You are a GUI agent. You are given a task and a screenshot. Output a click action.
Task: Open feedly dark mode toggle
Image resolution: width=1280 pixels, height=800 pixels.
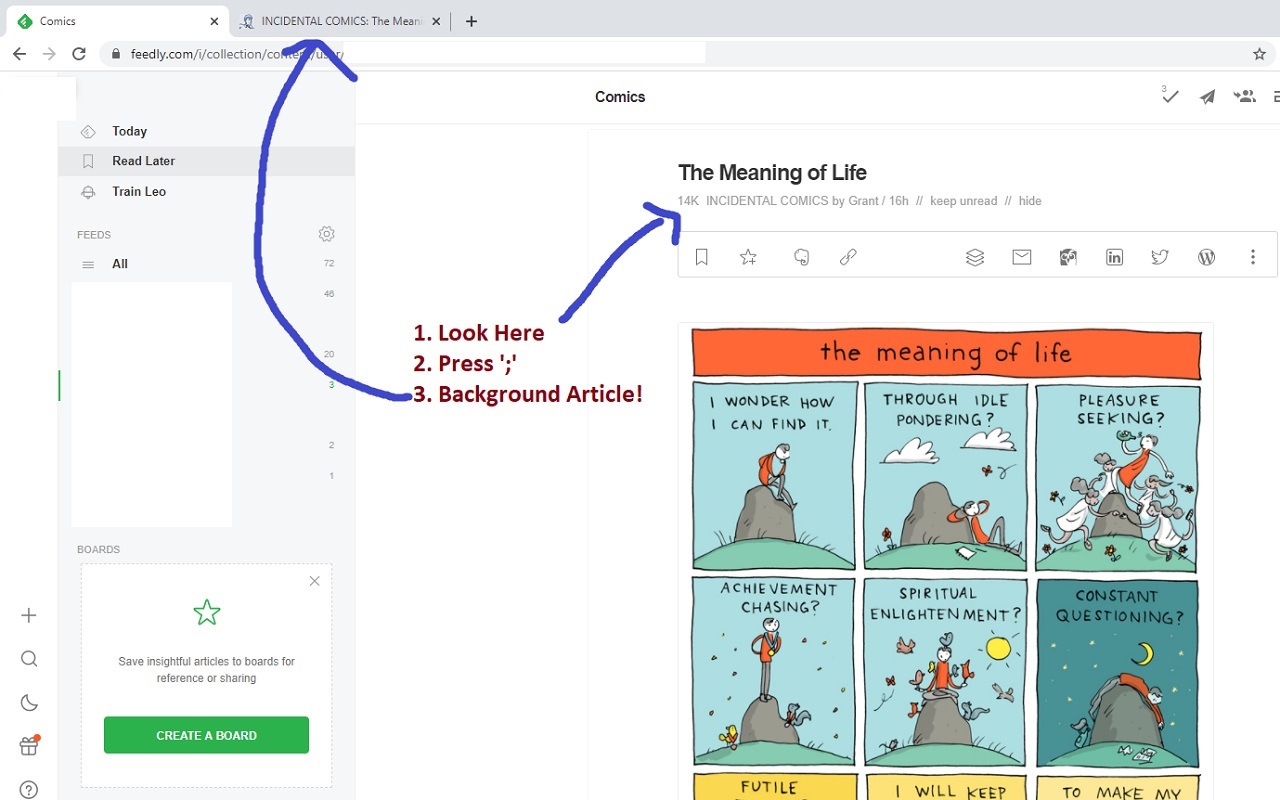29,702
